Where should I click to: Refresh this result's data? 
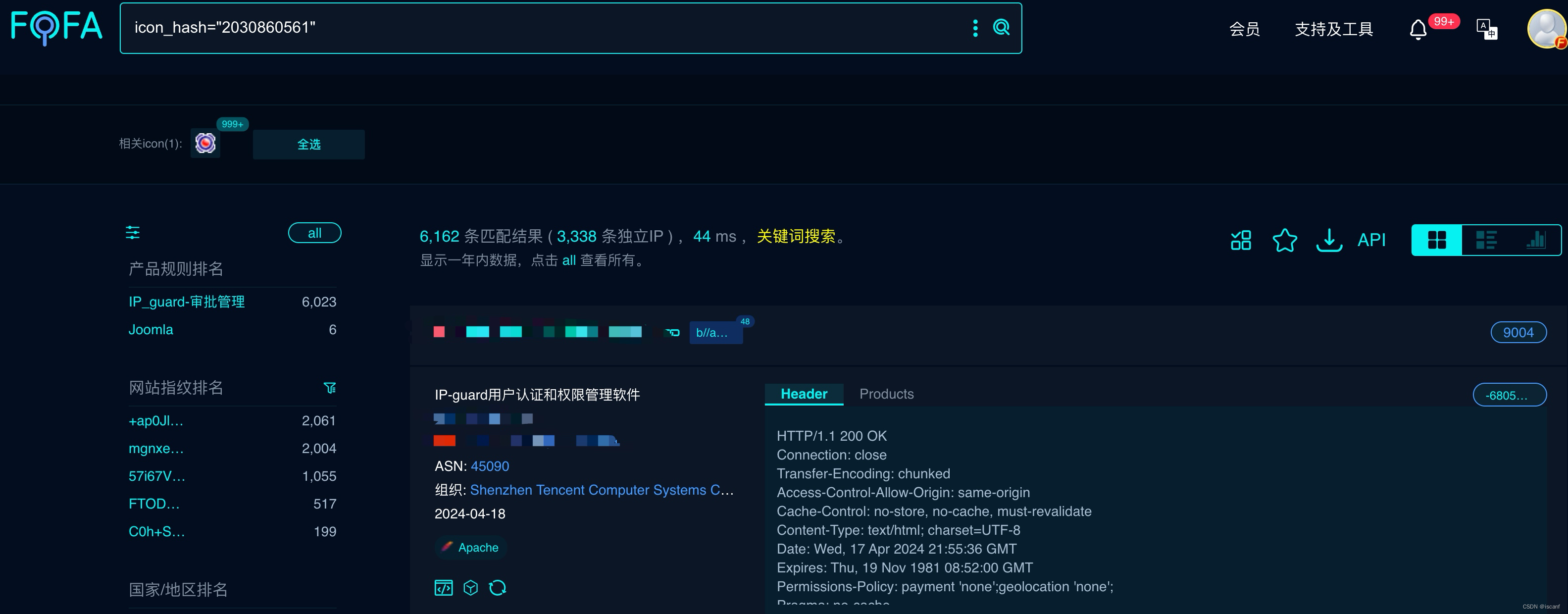pyautogui.click(x=497, y=588)
